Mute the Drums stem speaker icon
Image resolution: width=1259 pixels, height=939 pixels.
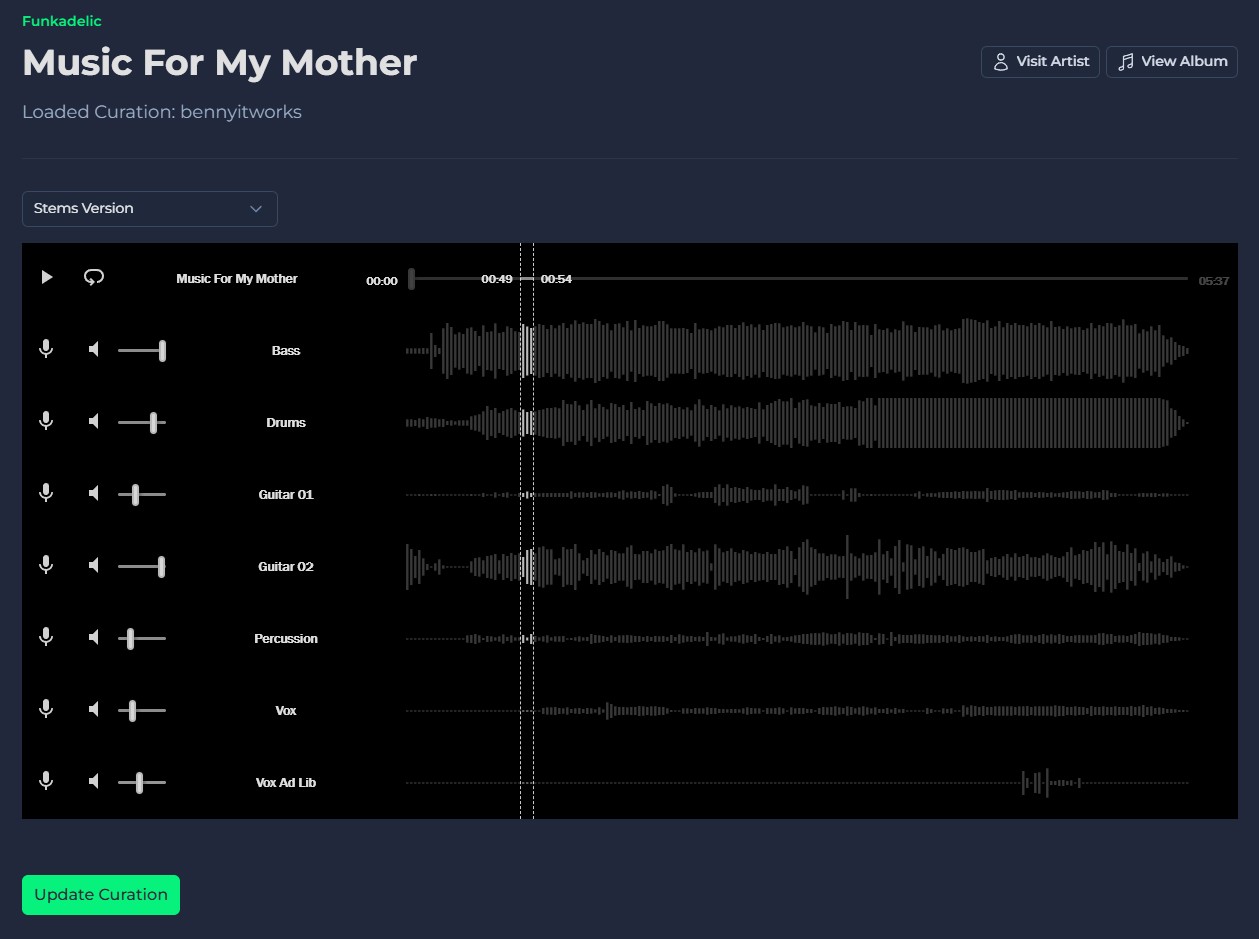tap(94, 421)
